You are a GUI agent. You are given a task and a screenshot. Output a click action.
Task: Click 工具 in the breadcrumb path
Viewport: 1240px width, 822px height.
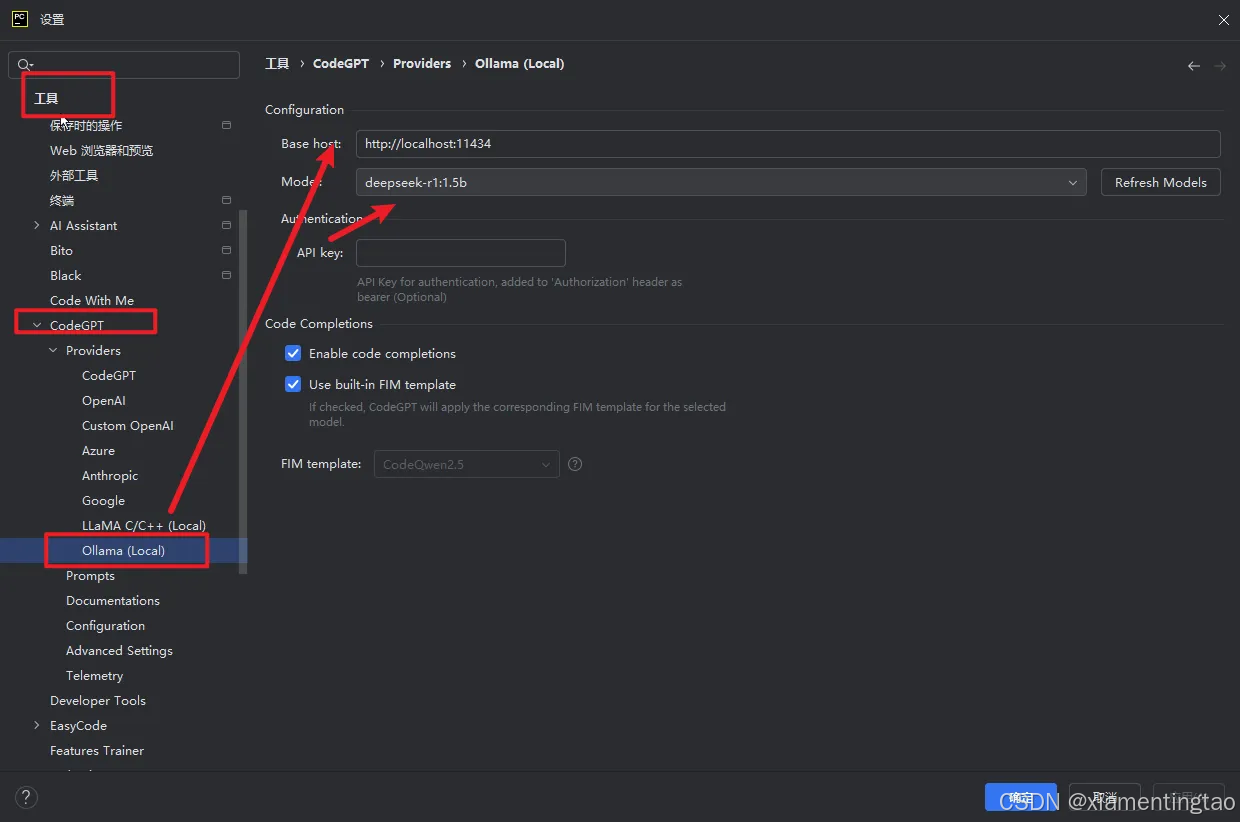click(277, 63)
